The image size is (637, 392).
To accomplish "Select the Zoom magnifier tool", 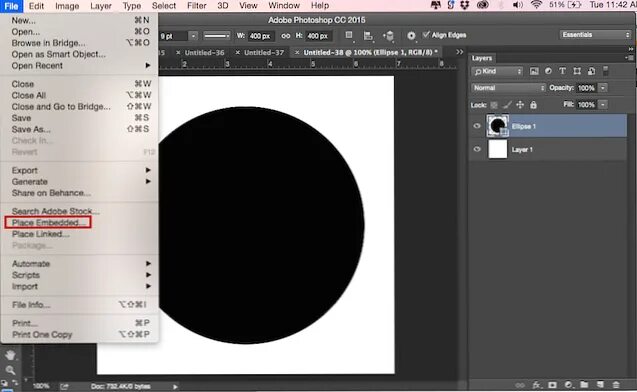I will point(10,370).
